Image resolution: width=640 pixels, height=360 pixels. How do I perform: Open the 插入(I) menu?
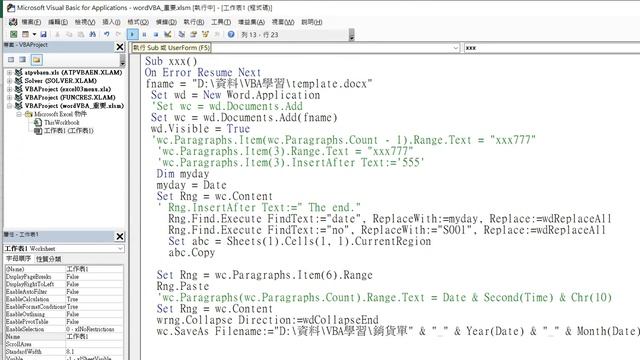click(111, 22)
